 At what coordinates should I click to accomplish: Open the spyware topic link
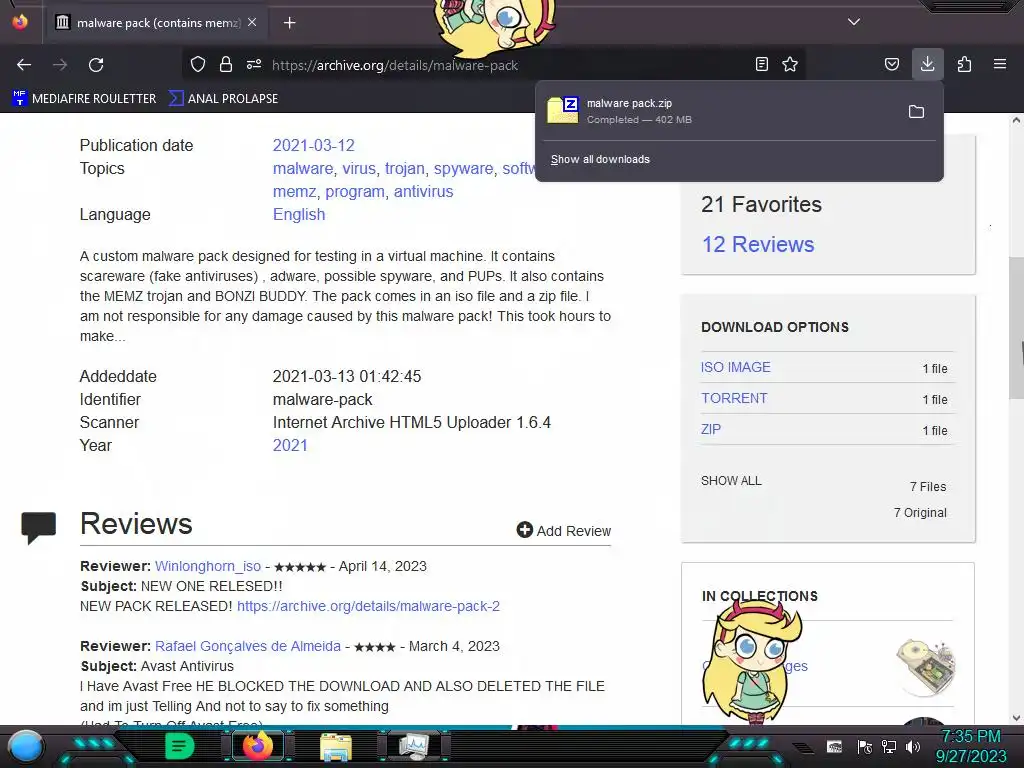[464, 168]
